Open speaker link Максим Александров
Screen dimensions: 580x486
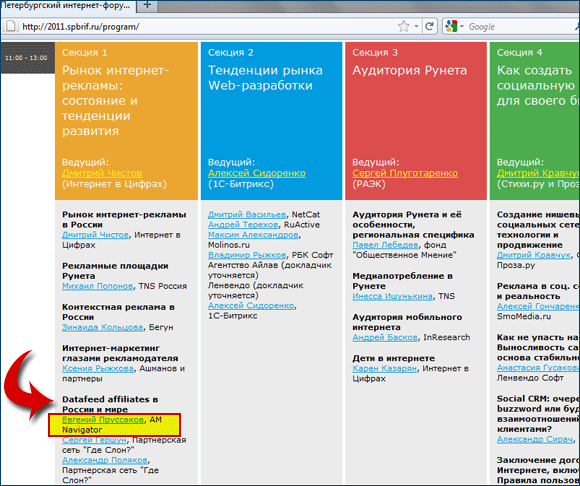tap(253, 235)
